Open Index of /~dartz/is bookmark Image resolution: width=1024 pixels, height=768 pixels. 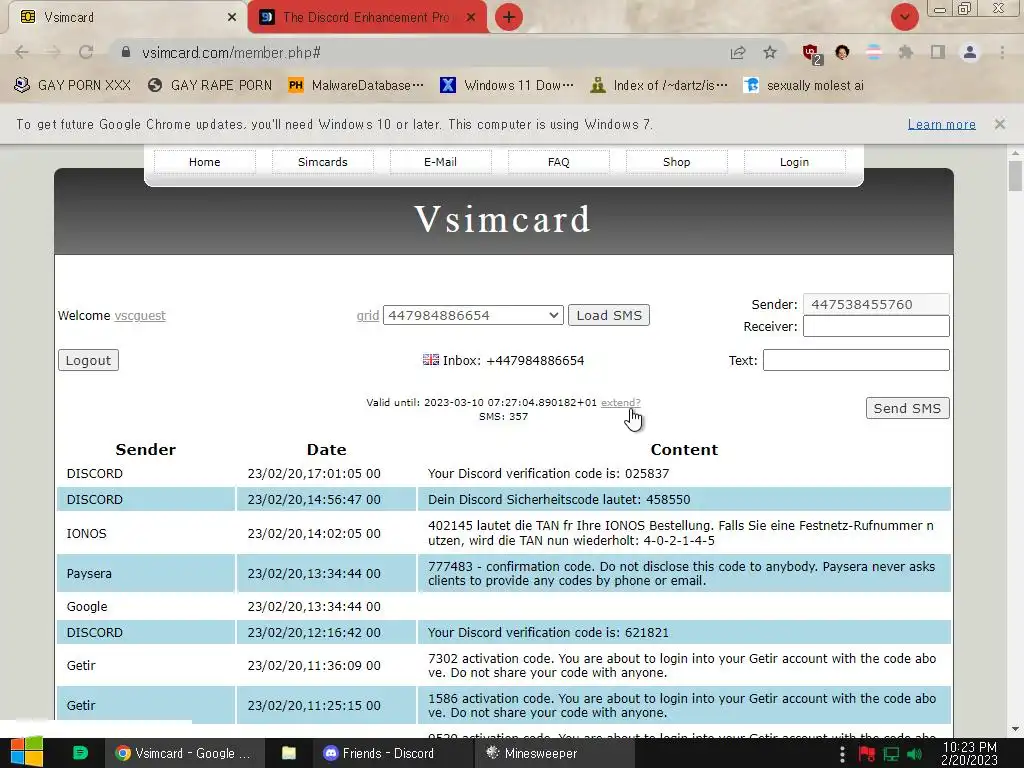(x=659, y=85)
